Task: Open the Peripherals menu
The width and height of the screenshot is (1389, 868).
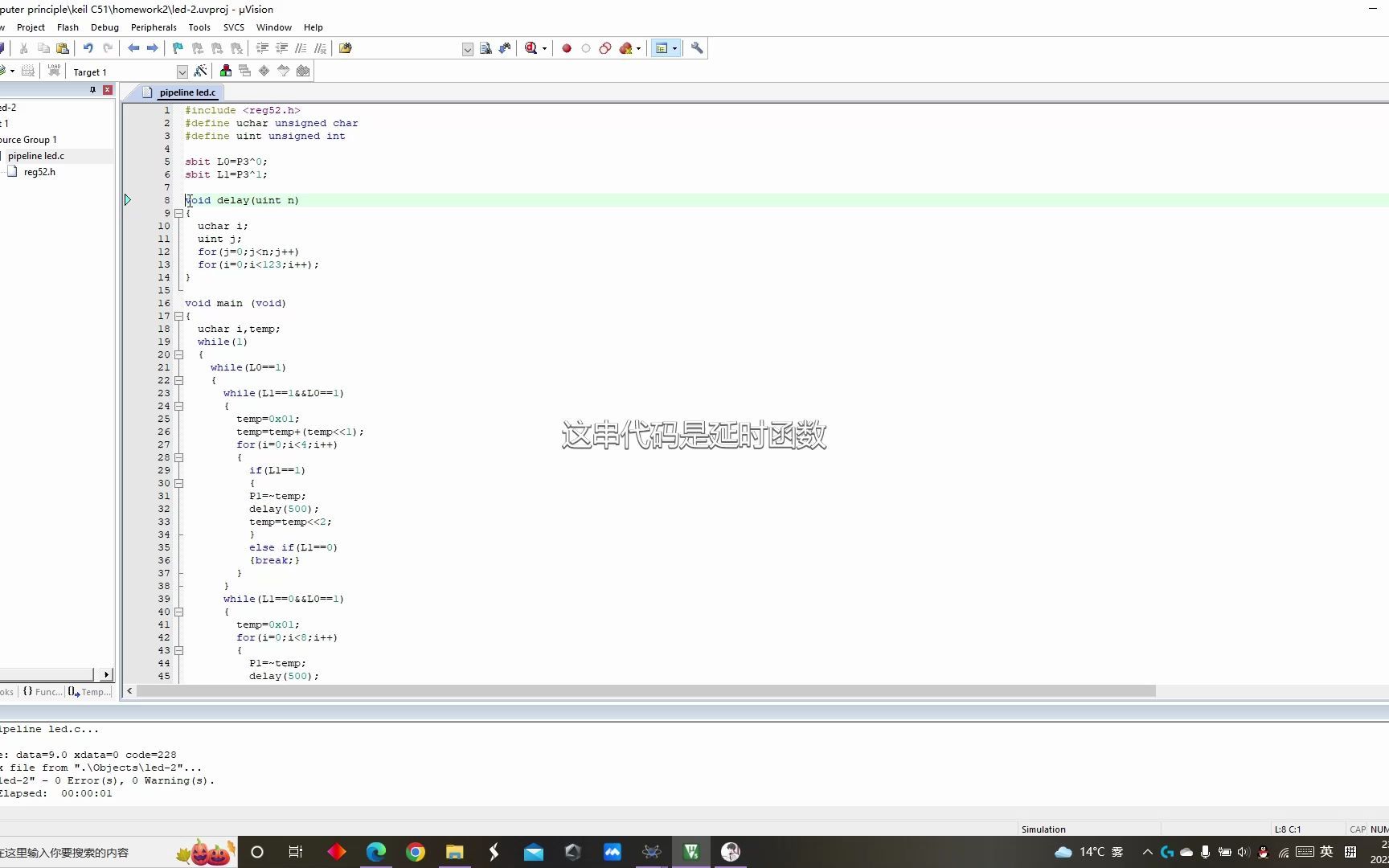Action: click(154, 27)
